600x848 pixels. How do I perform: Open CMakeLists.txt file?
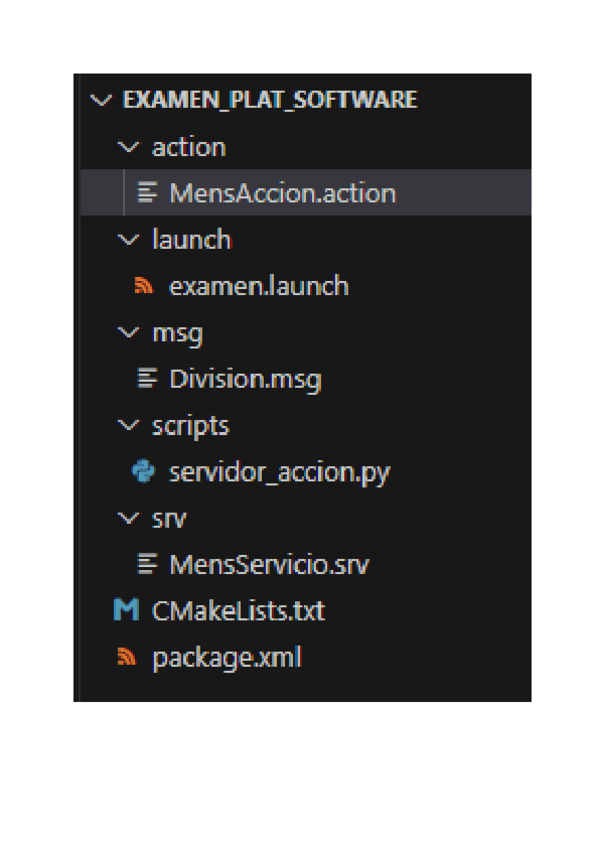point(238,610)
